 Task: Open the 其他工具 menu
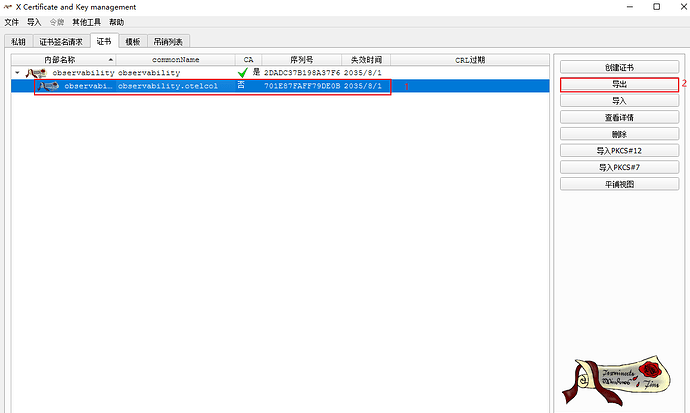pos(86,21)
